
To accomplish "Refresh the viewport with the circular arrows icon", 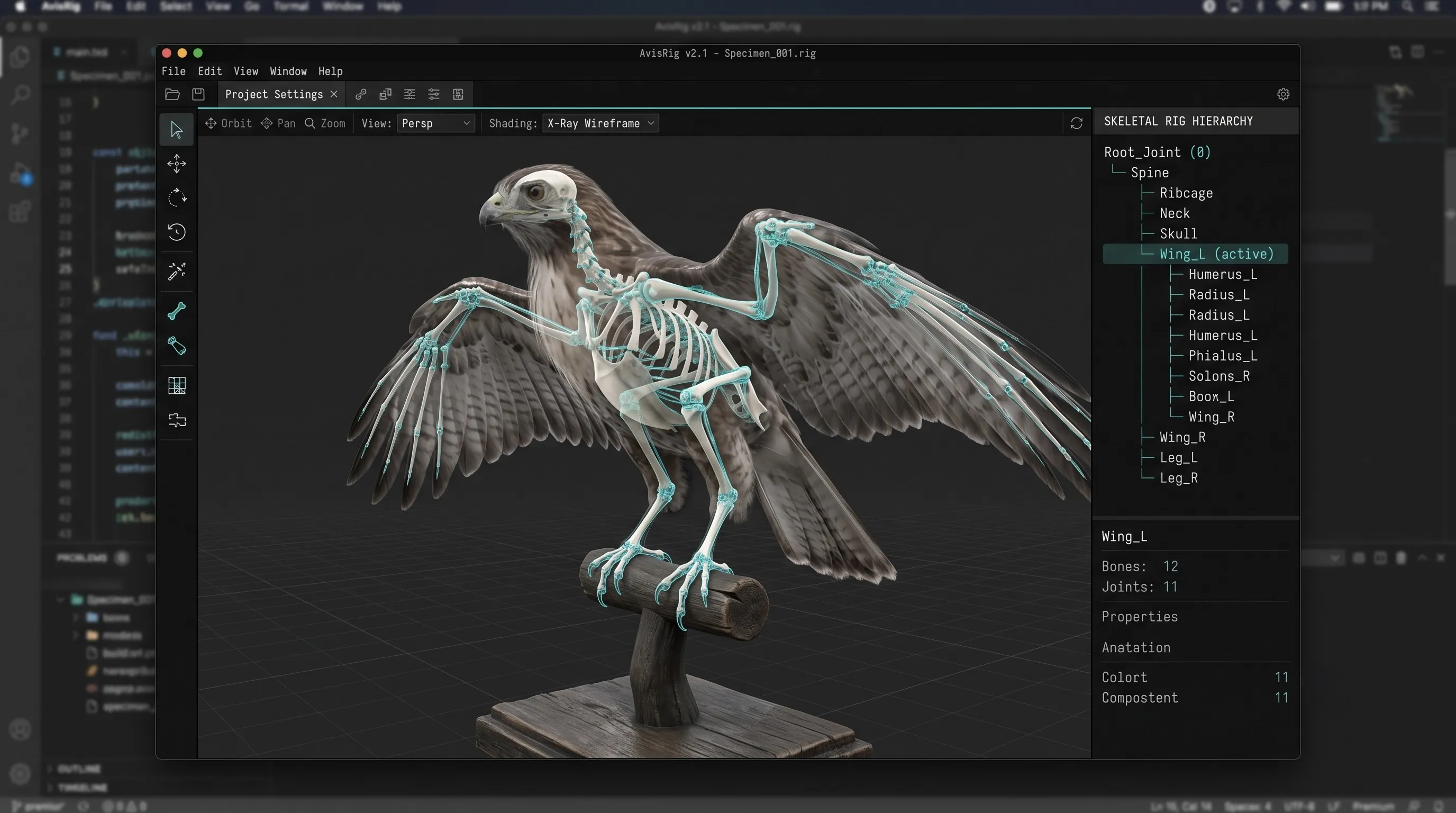I will [x=1076, y=123].
